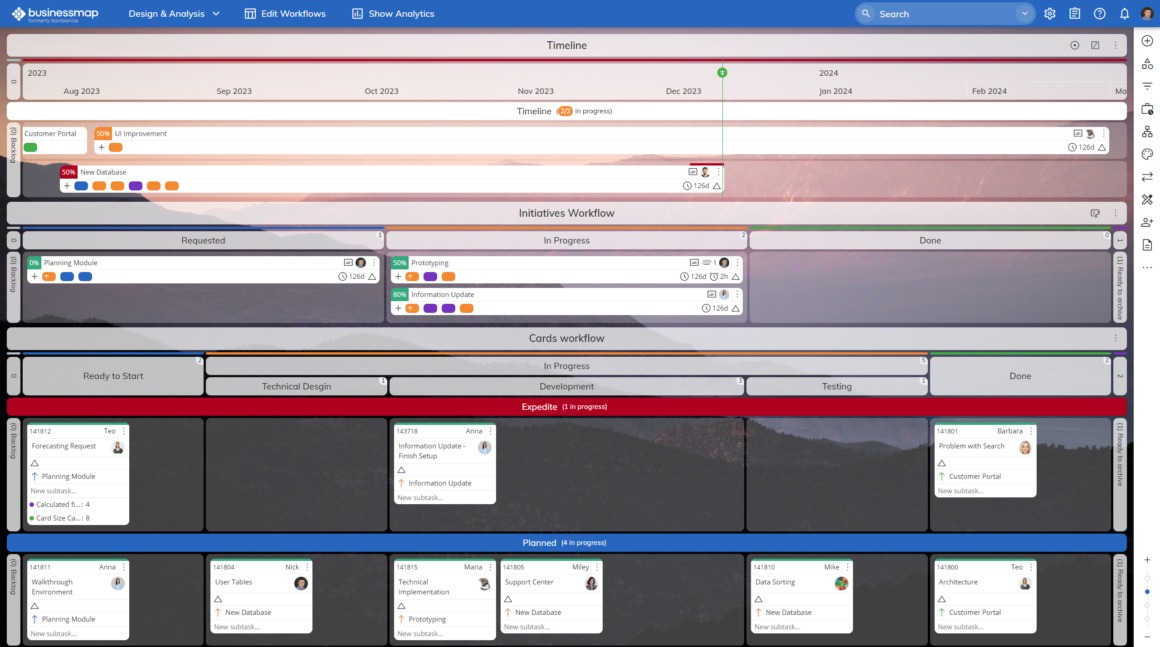1160x647 pixels.
Task: Click the expand icon next to Timeline's target icon
Action: pos(1095,45)
